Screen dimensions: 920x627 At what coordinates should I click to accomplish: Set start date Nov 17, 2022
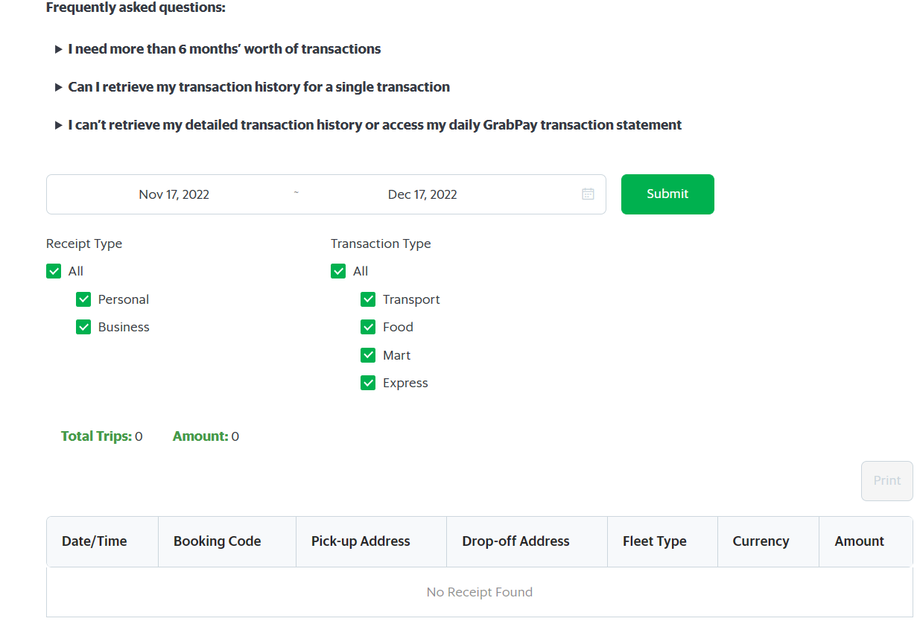pos(174,194)
